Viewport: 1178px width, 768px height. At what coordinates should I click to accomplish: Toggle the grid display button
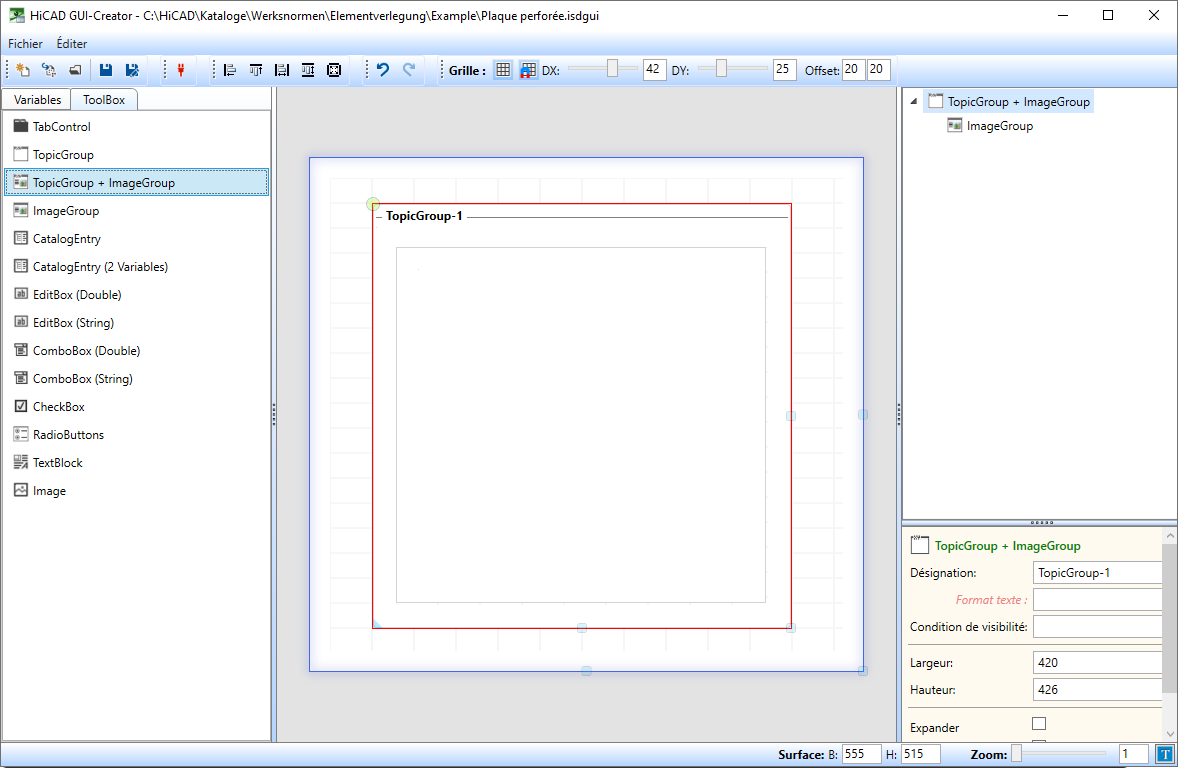[x=503, y=70]
